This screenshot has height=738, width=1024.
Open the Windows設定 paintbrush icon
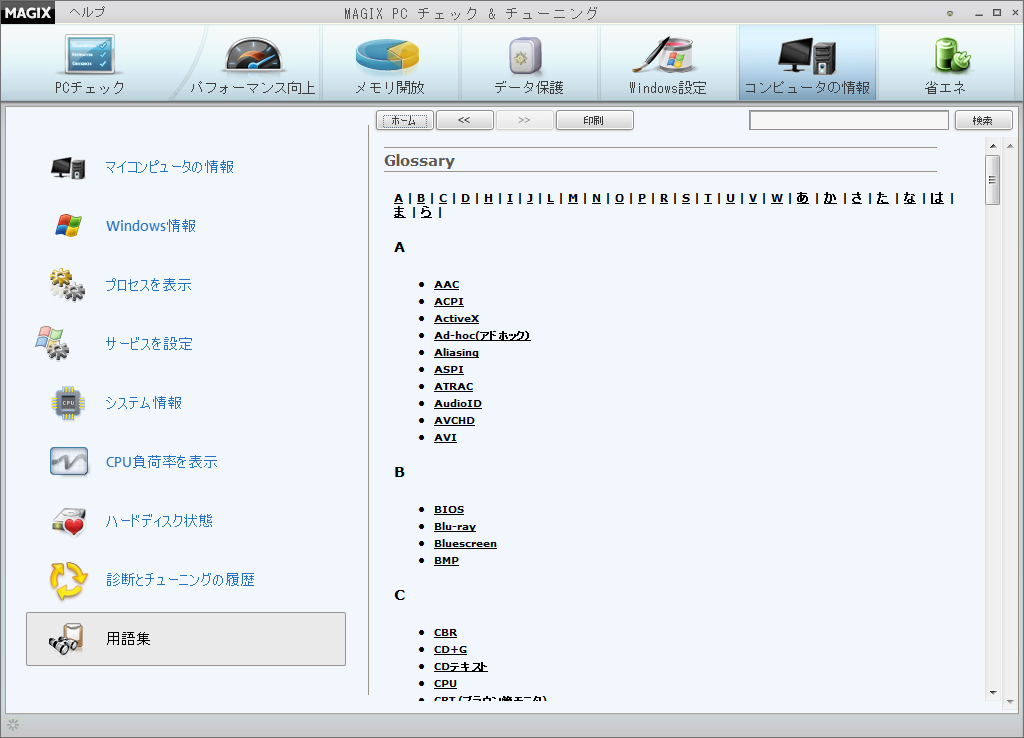(x=664, y=55)
